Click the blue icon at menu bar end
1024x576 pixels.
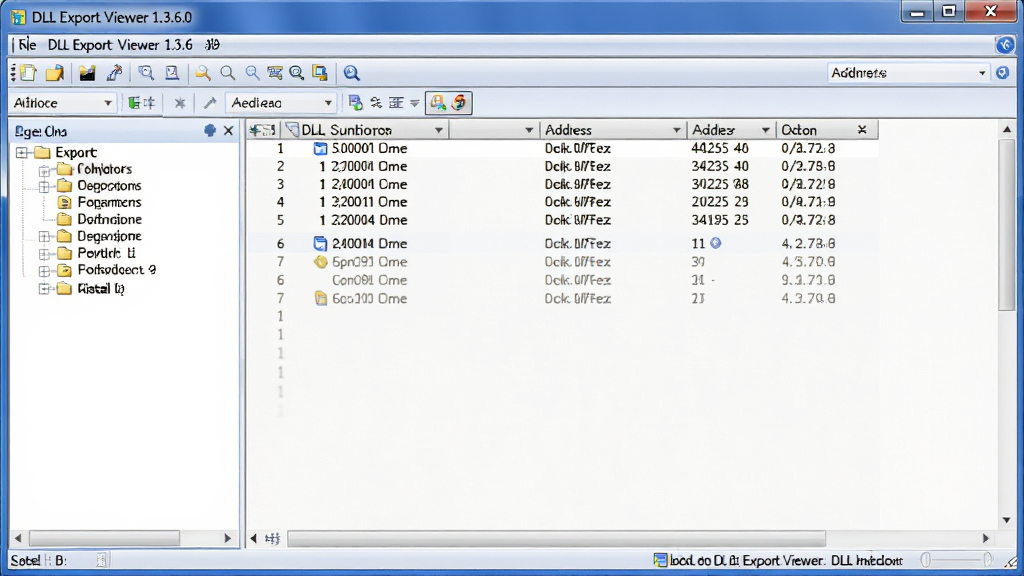pyautogui.click(x=1004, y=44)
